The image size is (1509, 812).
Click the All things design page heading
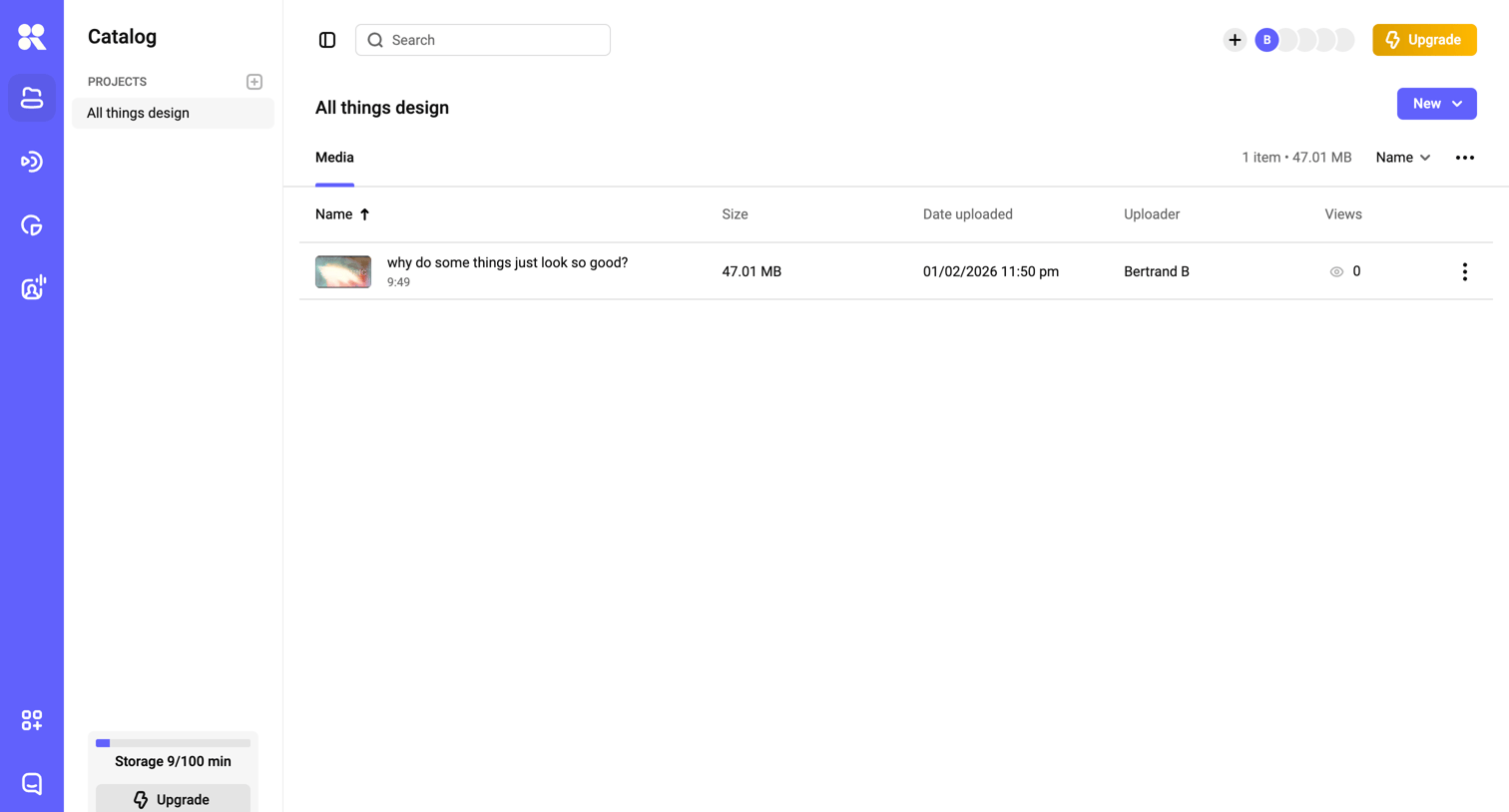point(382,108)
